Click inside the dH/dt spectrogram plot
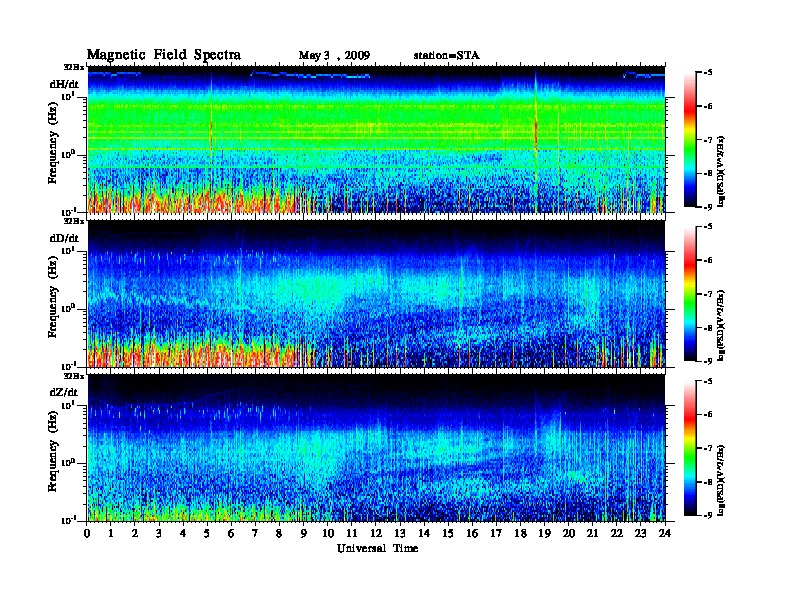 376,139
